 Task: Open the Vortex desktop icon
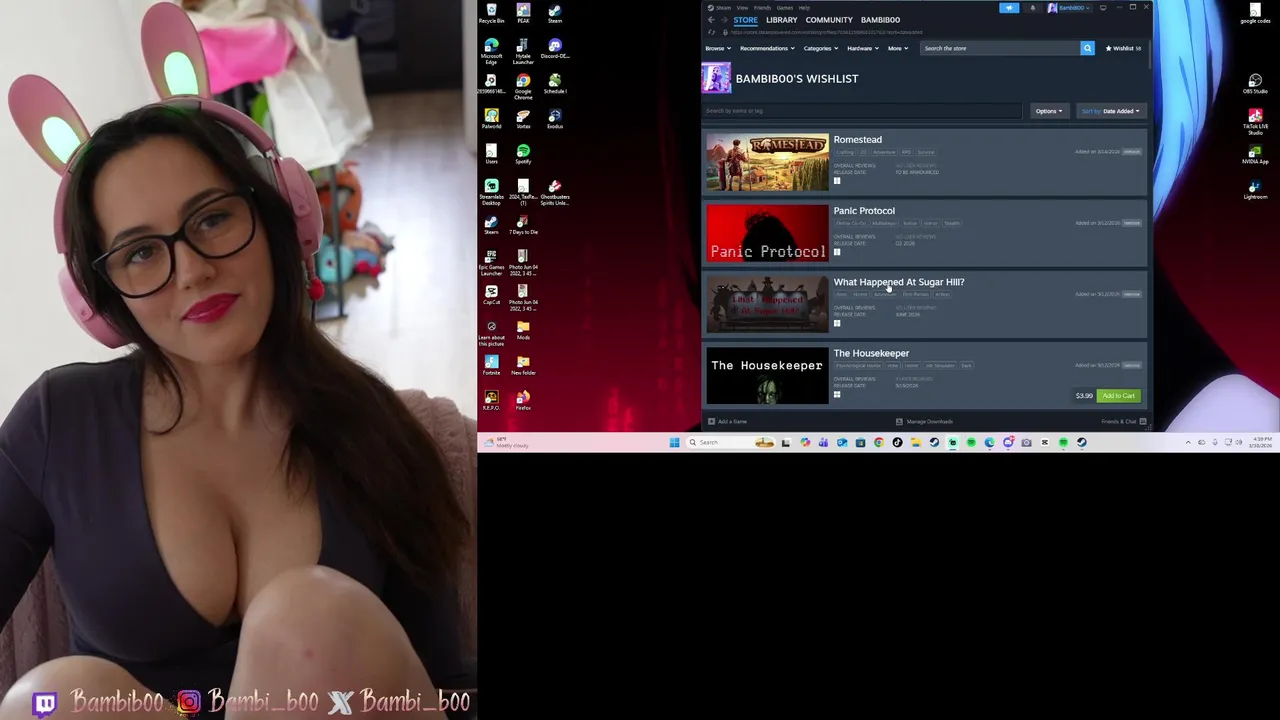[x=523, y=119]
